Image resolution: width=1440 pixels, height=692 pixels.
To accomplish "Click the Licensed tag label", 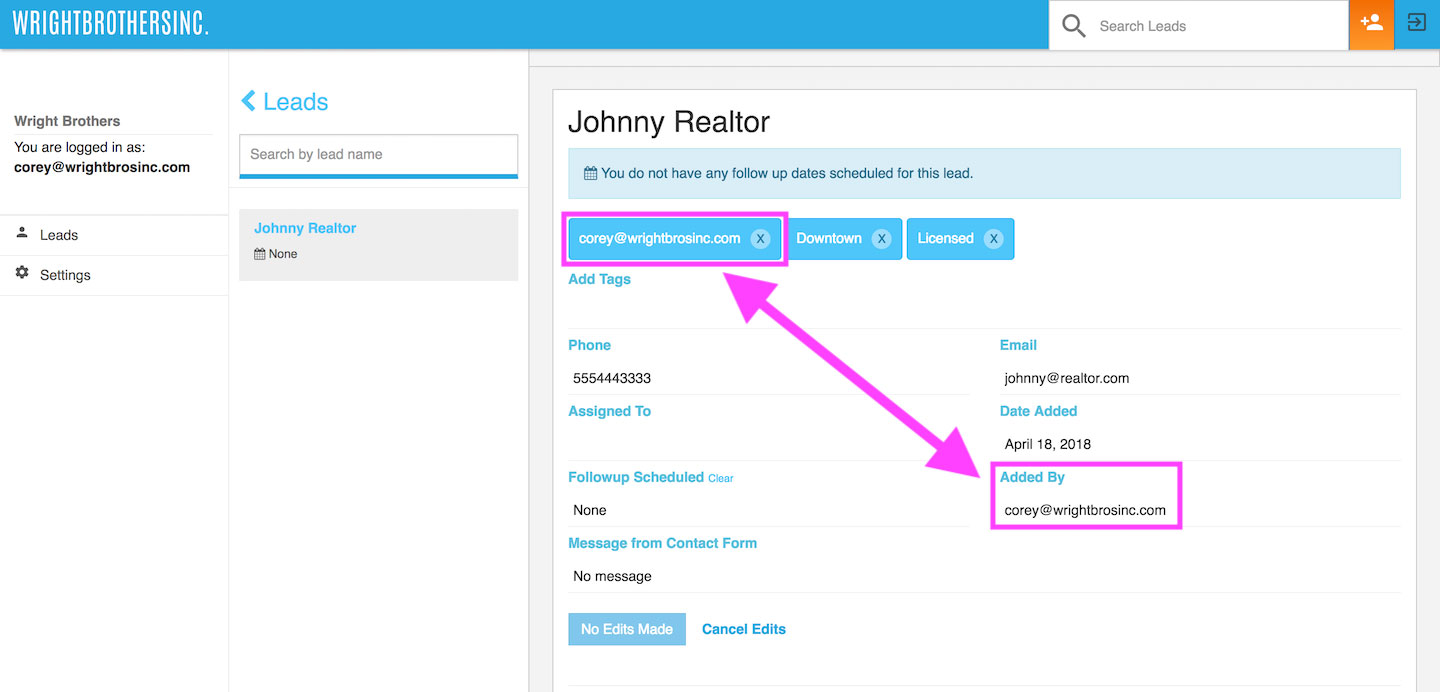I will click(945, 239).
